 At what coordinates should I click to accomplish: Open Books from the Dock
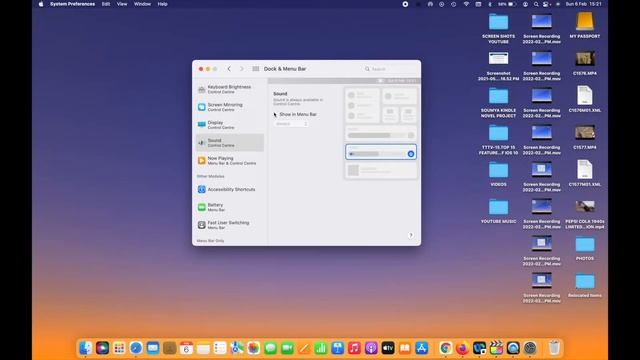[x=404, y=348]
